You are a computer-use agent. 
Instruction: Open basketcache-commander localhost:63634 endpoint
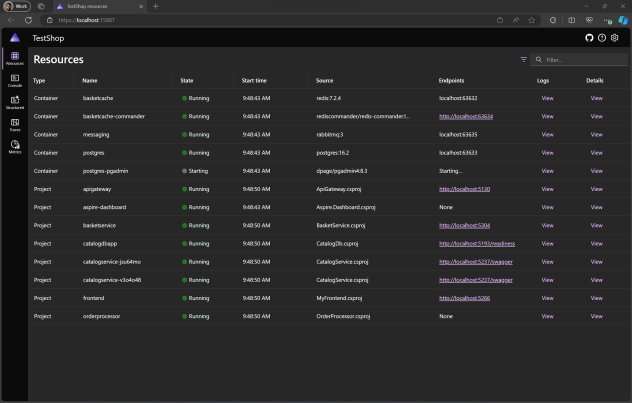point(465,116)
